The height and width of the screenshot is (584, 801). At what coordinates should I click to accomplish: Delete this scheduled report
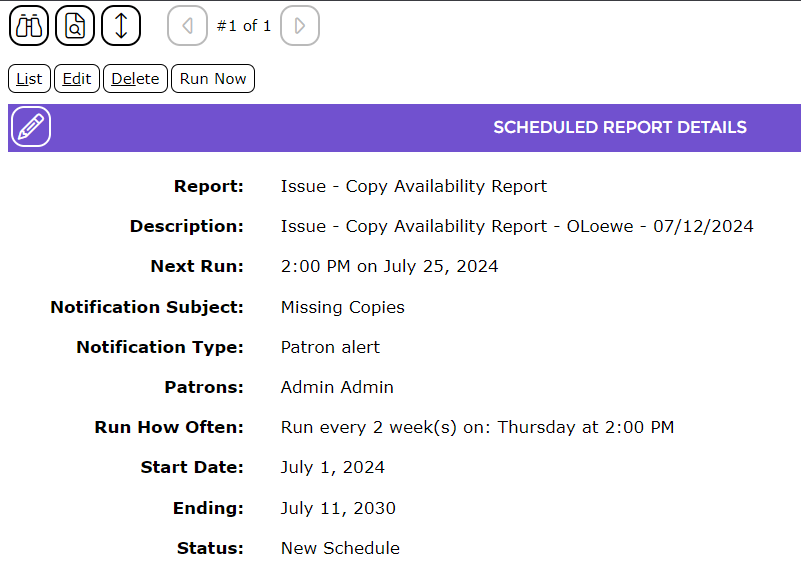[x=135, y=79]
